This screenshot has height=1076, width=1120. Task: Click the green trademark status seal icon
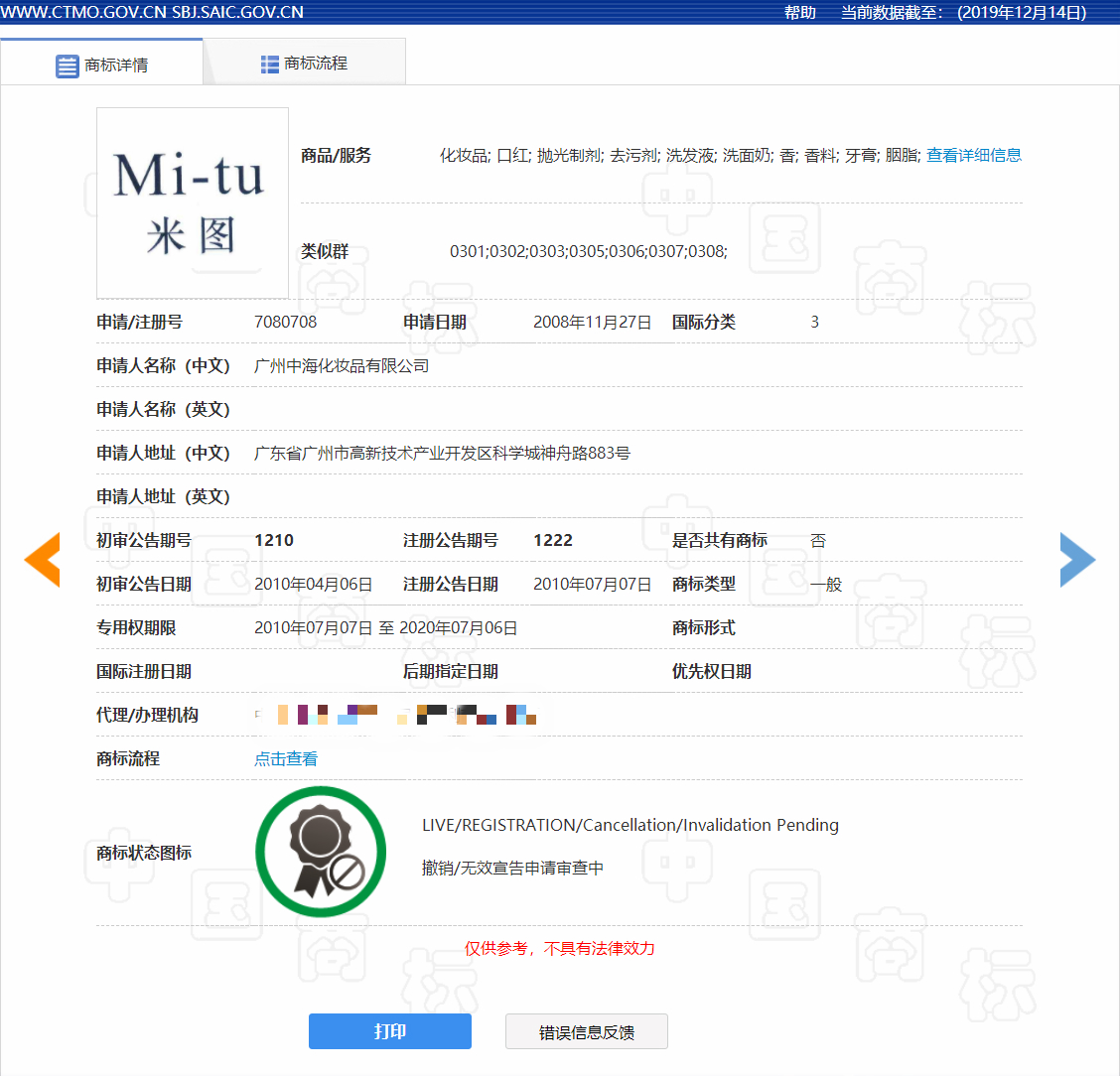pos(321,852)
